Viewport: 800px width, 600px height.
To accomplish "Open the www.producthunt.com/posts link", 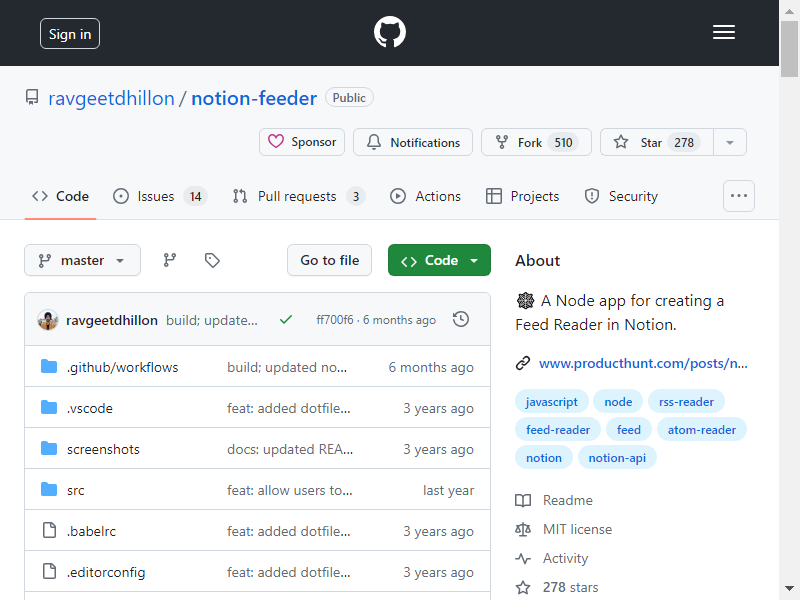I will tap(643, 363).
